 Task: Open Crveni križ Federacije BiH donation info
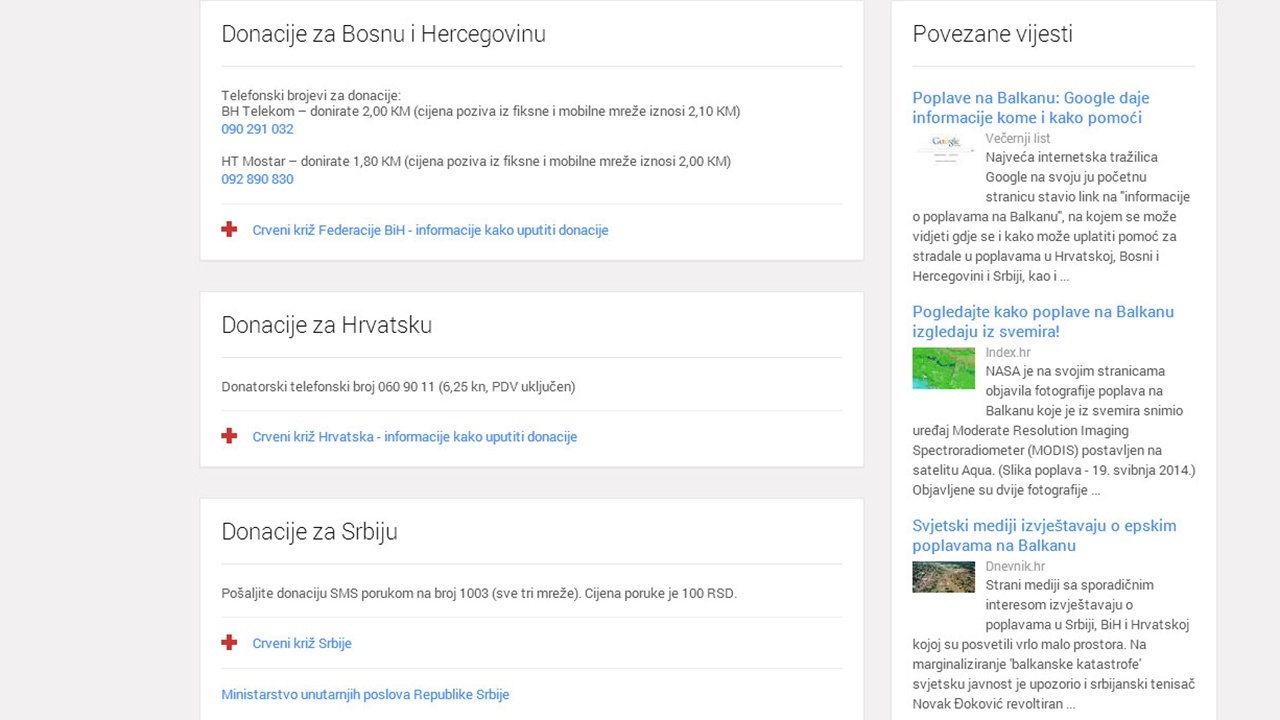pos(430,230)
